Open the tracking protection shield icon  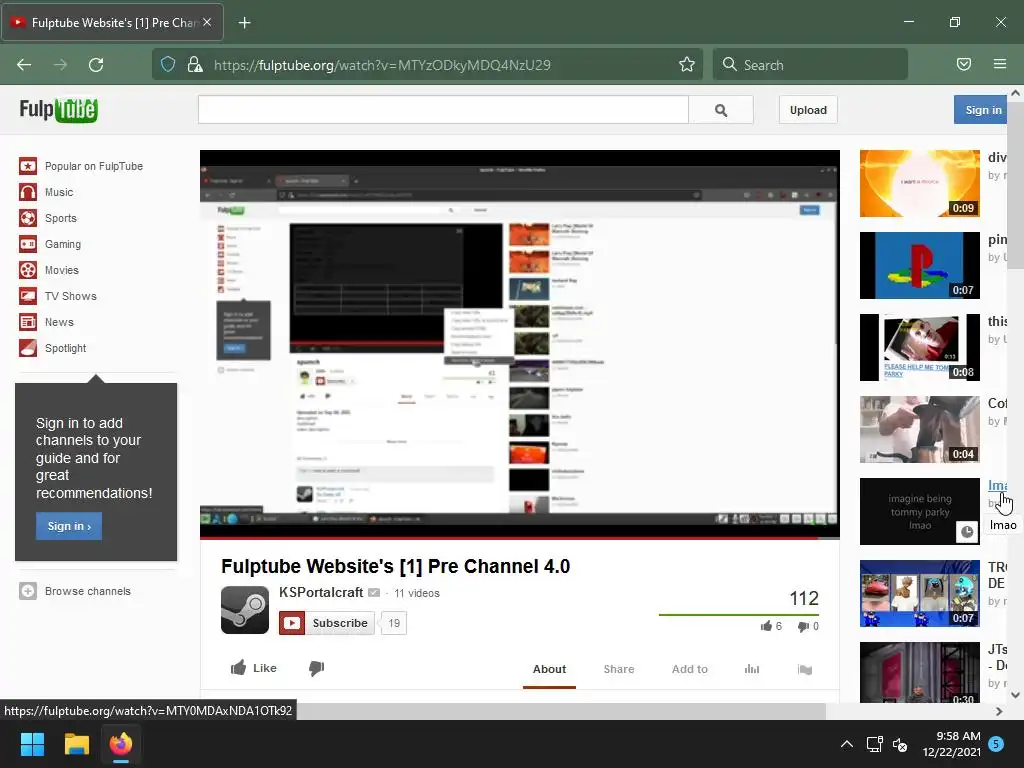(168, 64)
